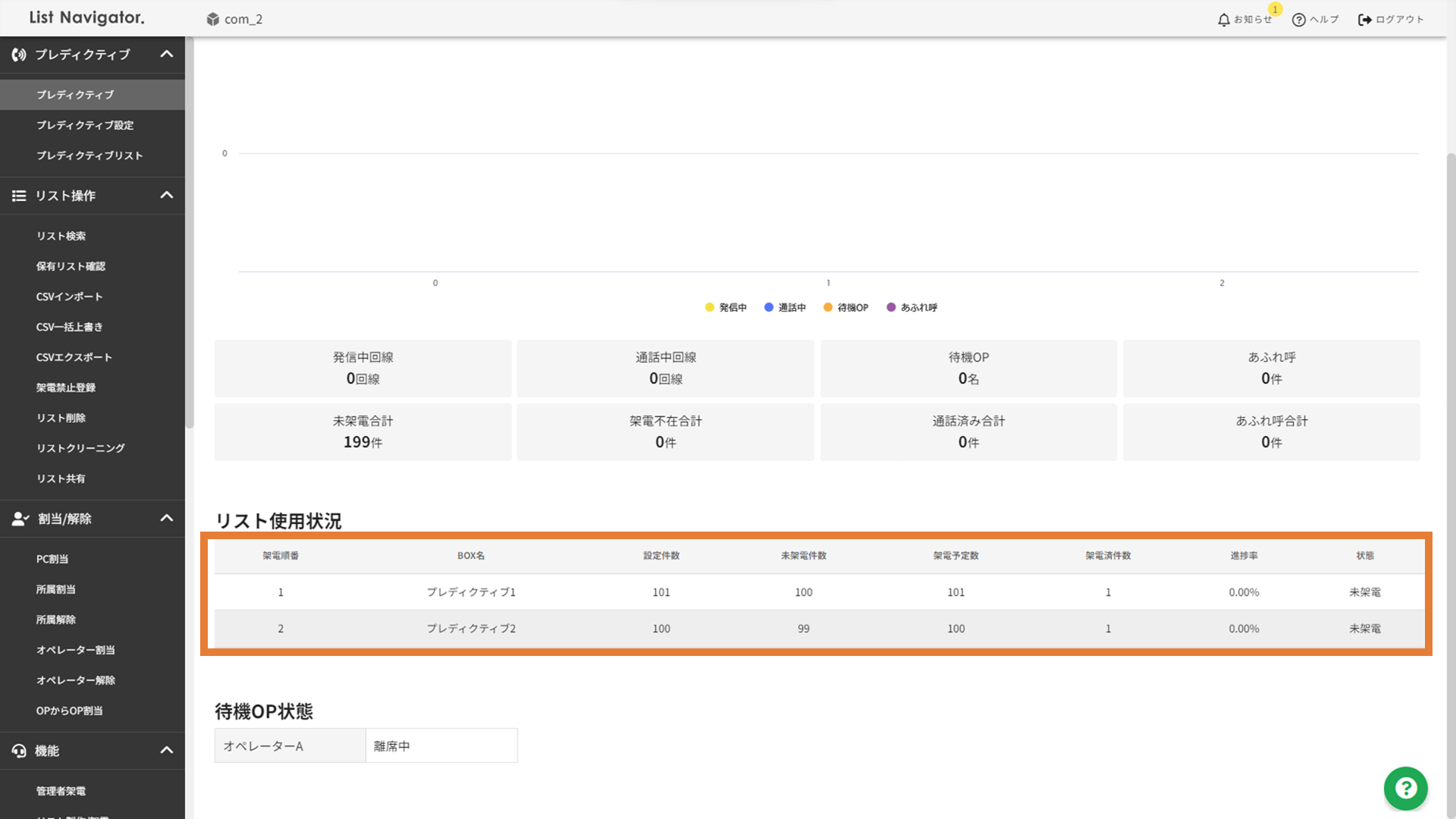This screenshot has width=1456, height=819.
Task: Open プレディクティブ設定 menu item
Action: (x=85, y=125)
